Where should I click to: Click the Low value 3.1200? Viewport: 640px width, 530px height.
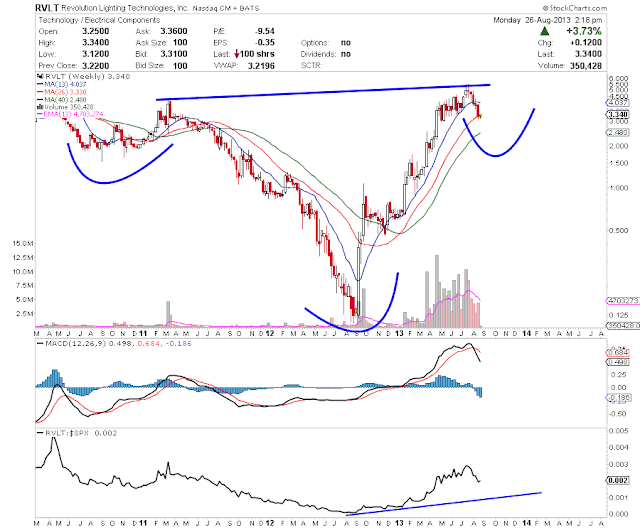[96, 54]
